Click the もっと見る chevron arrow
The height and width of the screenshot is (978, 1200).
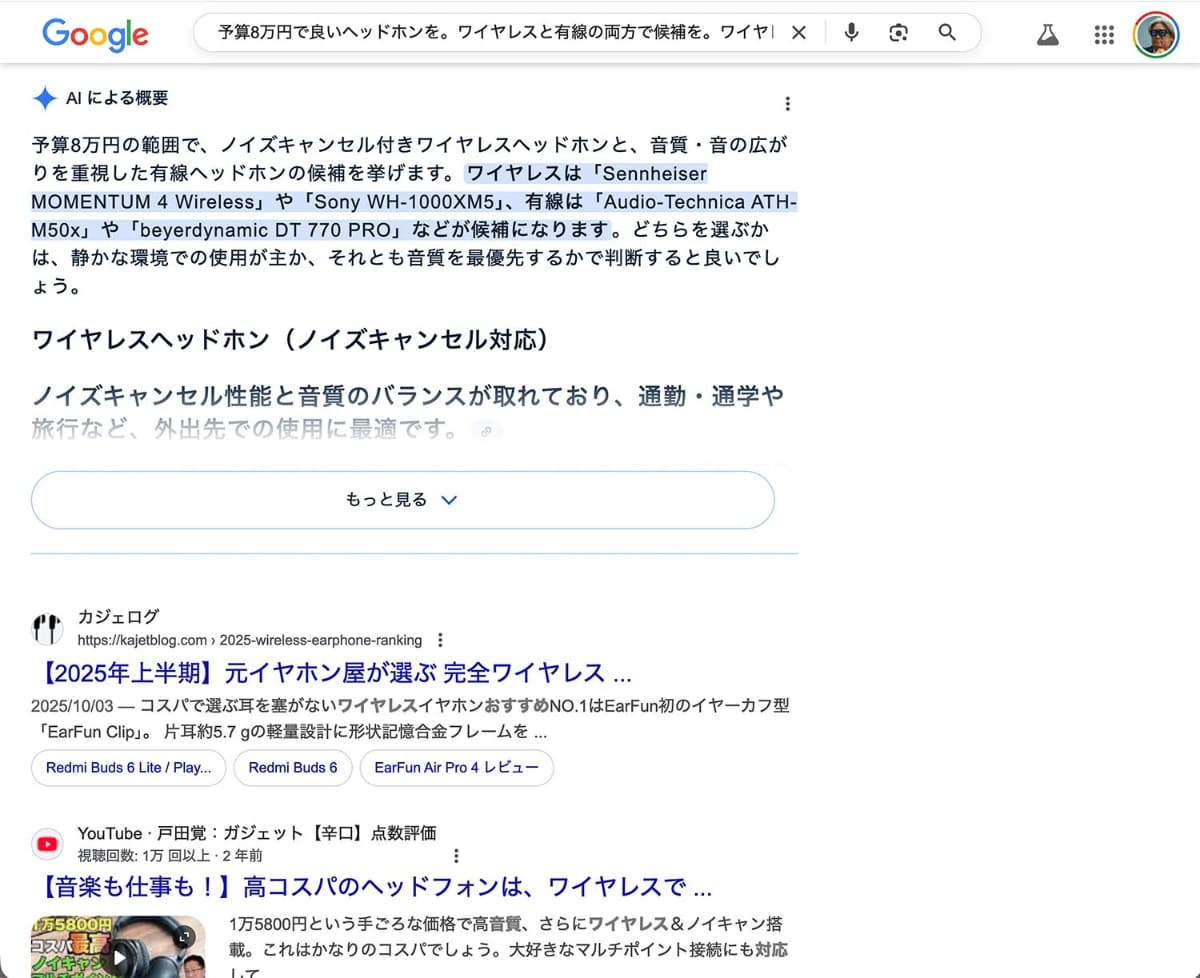tap(449, 500)
